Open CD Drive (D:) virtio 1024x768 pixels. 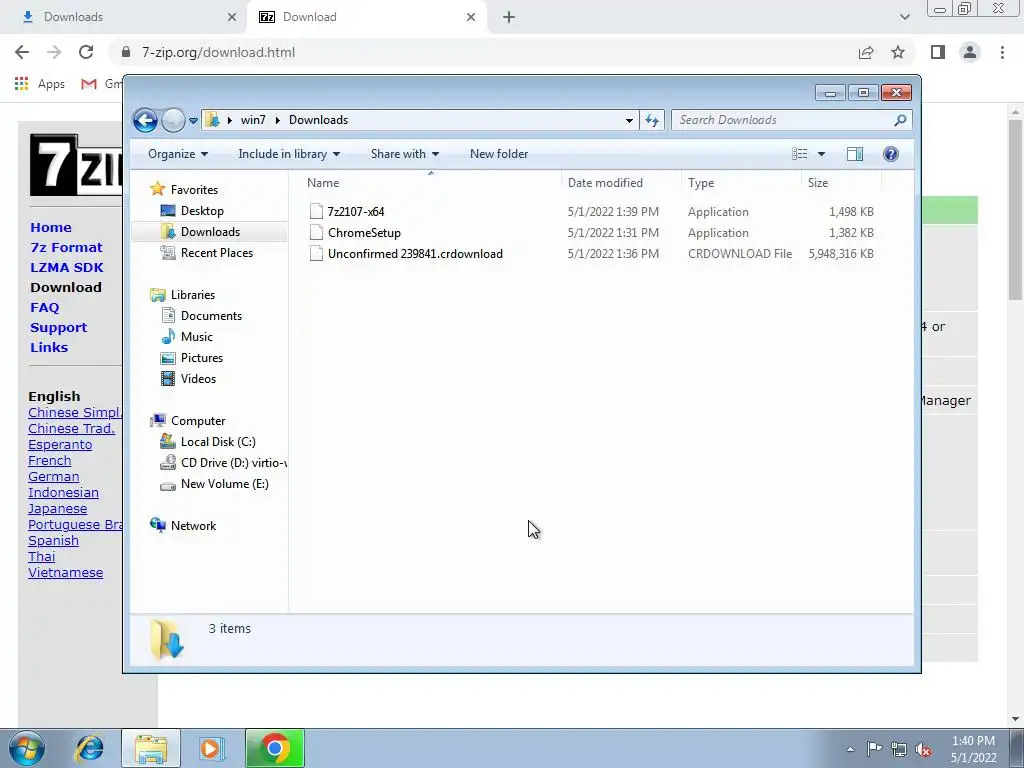(x=233, y=463)
